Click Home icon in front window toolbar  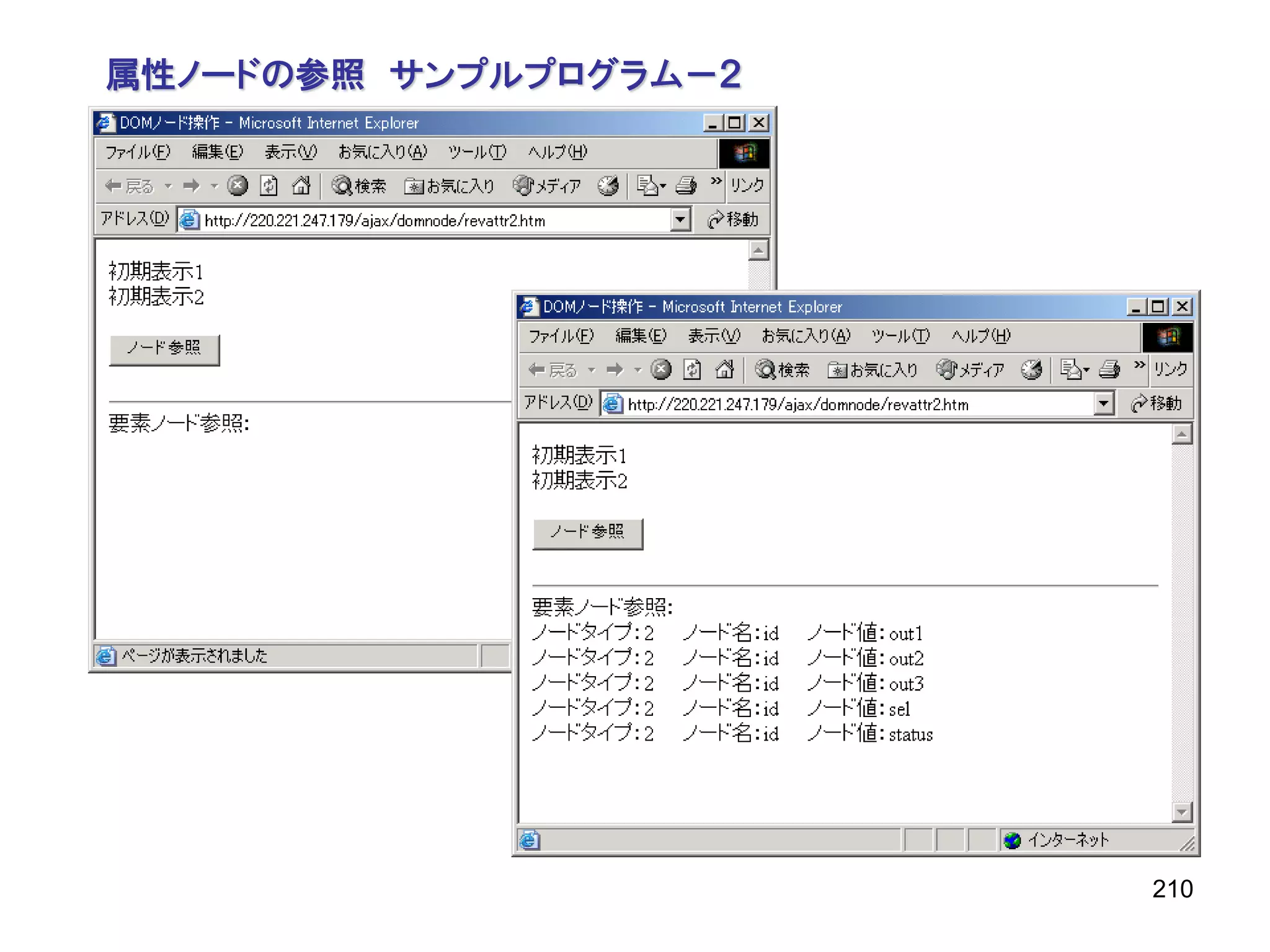click(725, 370)
